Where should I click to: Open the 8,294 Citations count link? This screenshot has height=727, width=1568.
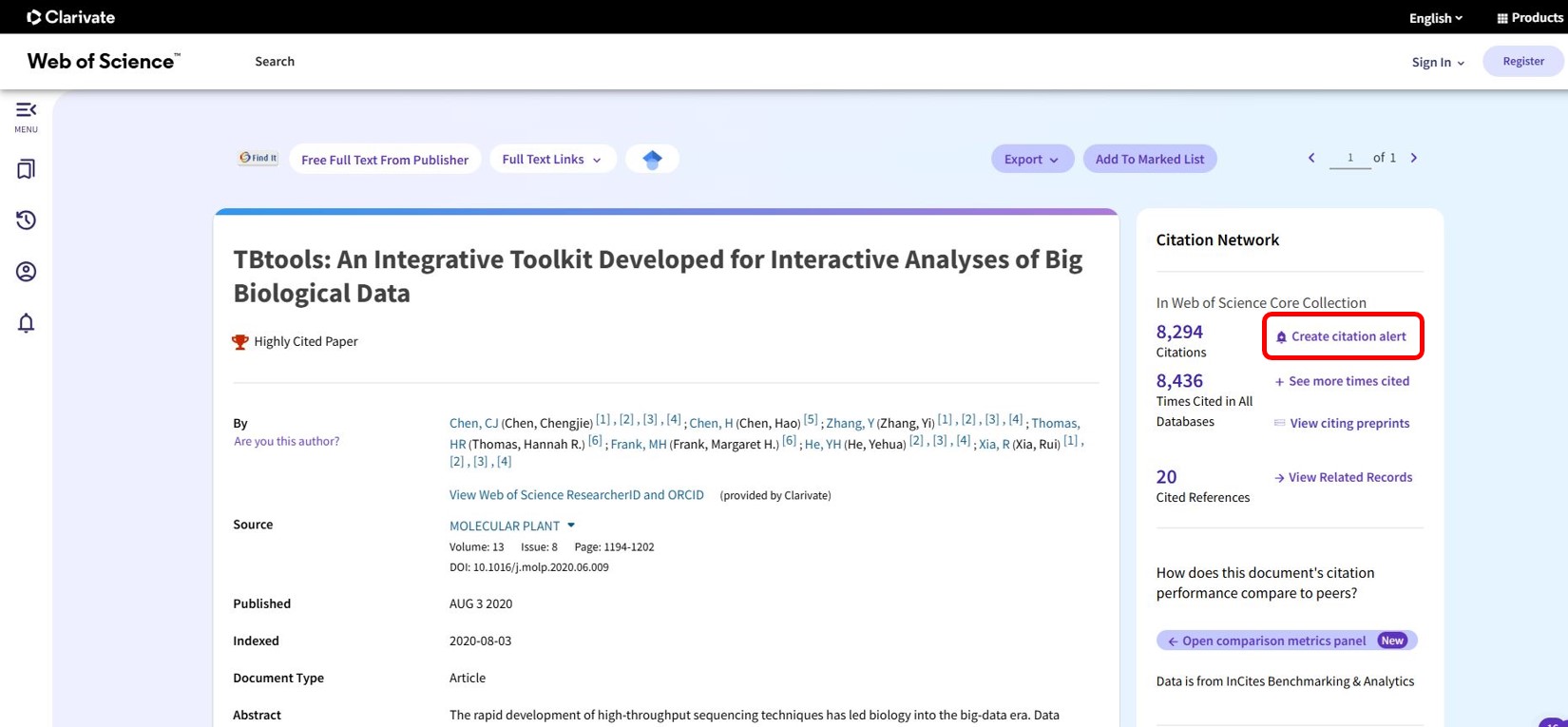click(x=1179, y=332)
